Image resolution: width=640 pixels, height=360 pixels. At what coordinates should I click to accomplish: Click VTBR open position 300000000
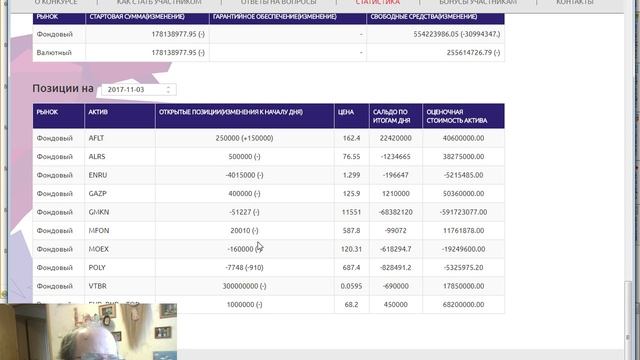pyautogui.click(x=244, y=286)
